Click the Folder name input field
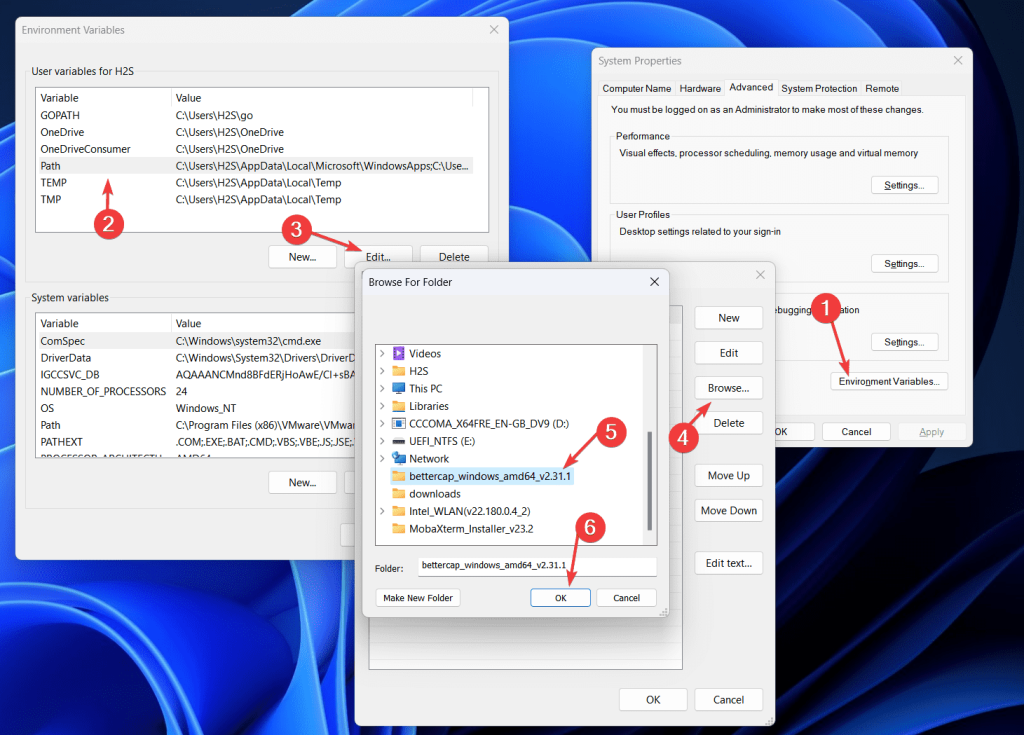1024x735 pixels. pos(537,567)
